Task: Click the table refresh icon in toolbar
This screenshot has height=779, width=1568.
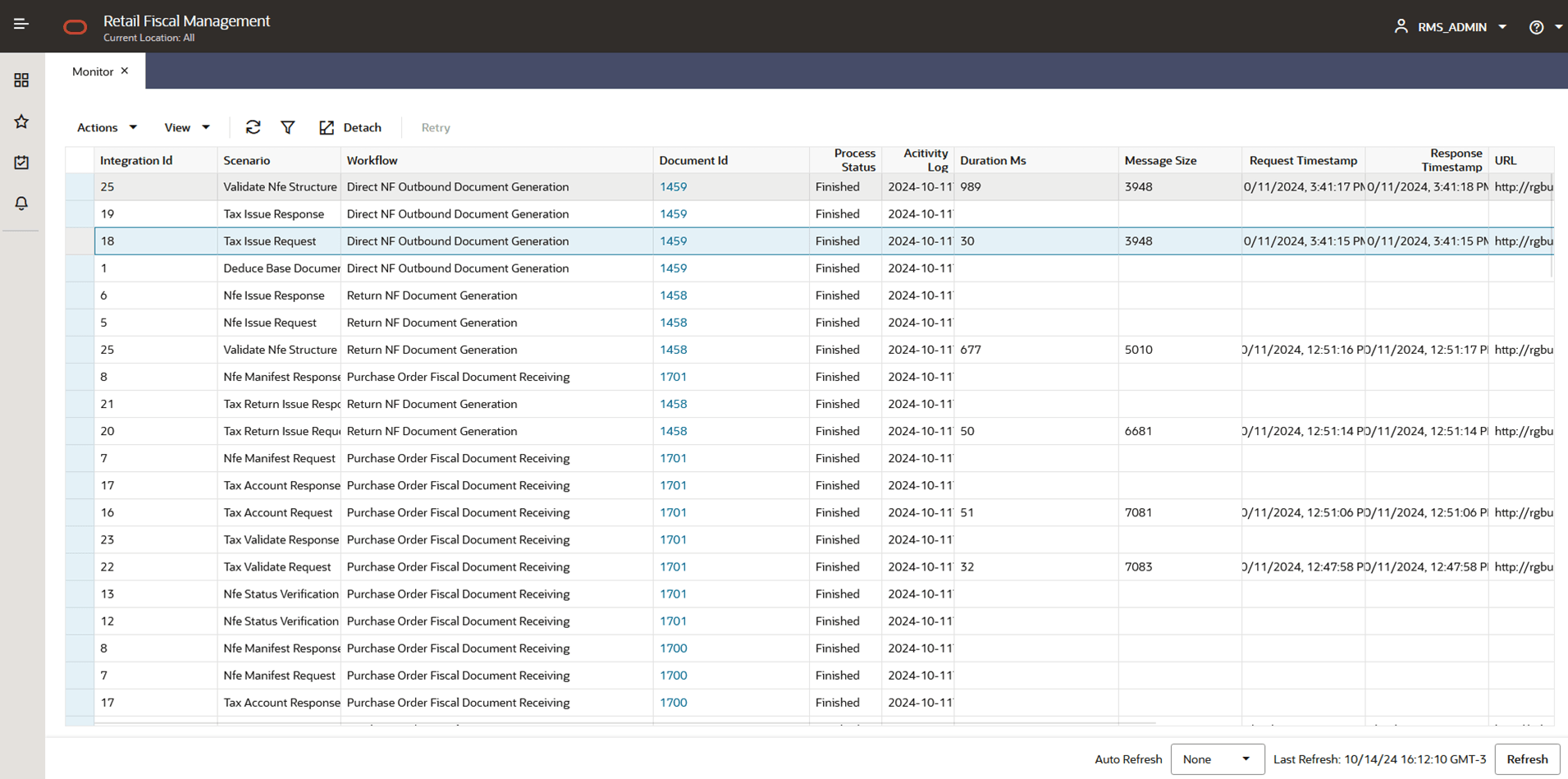Action: 253,127
